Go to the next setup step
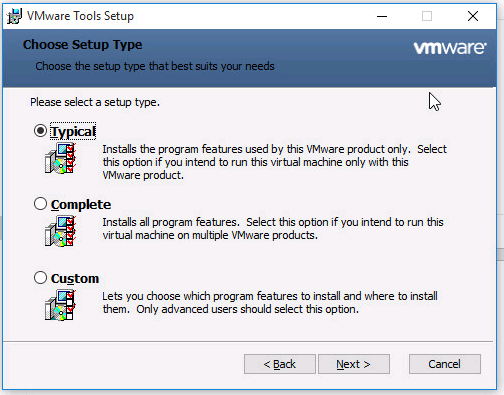 coord(354,364)
